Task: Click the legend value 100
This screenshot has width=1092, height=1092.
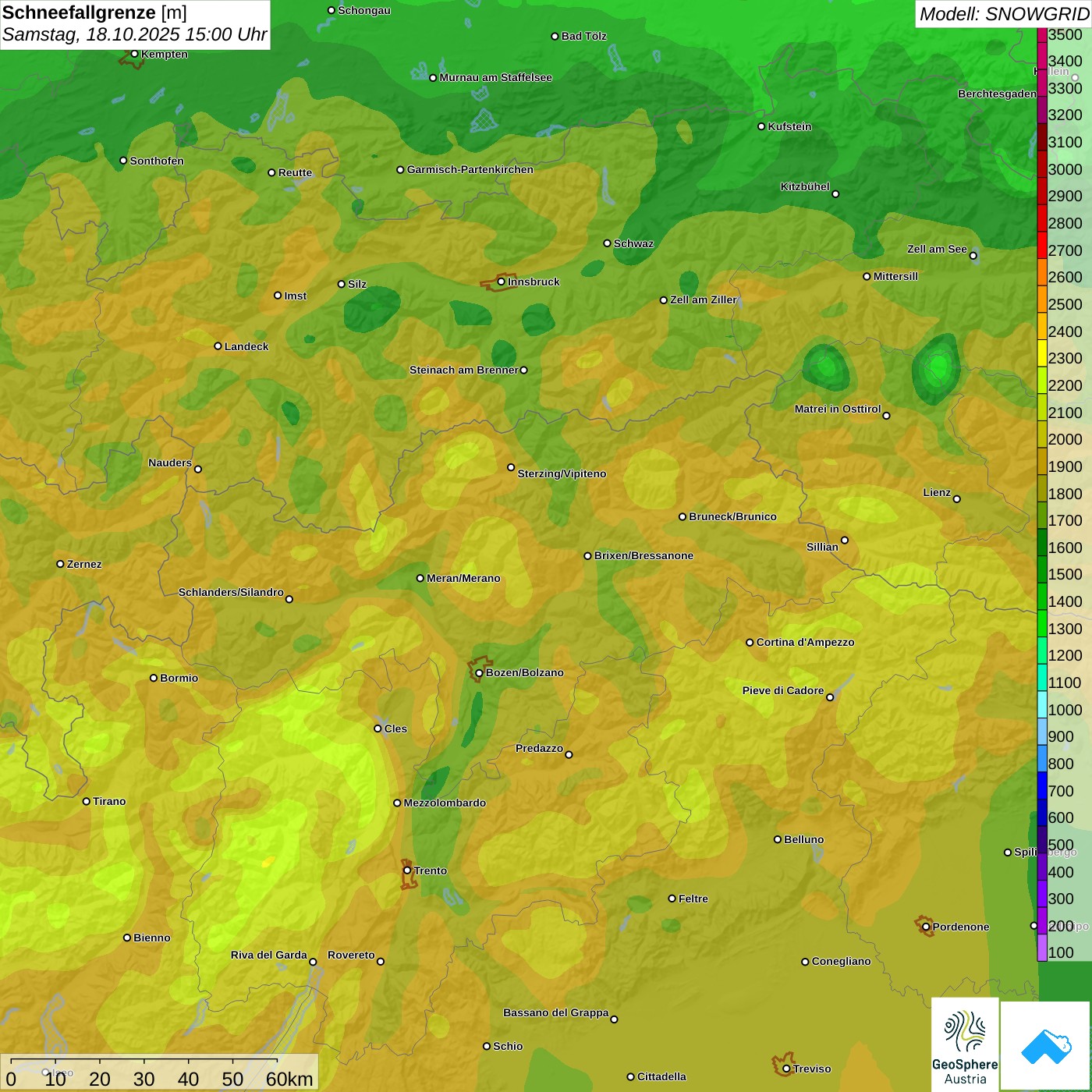Action: tap(1062, 952)
